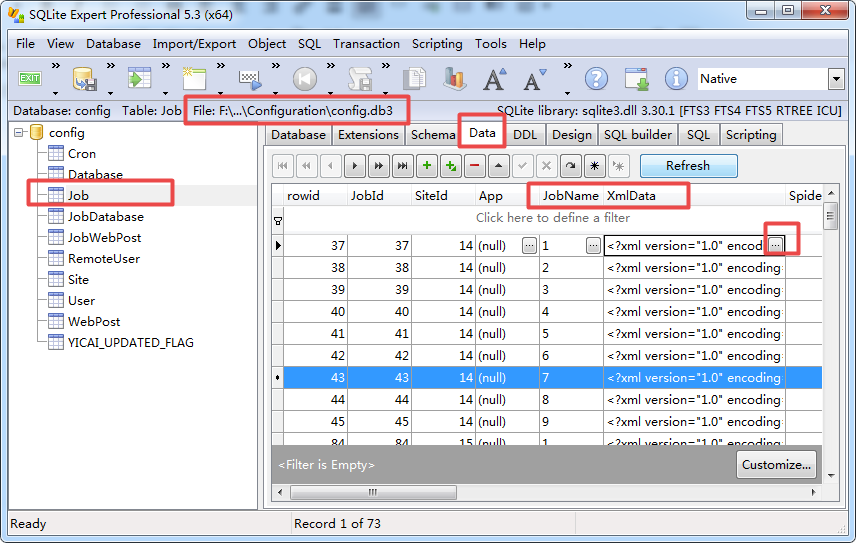Collapse the config database tree node
This screenshot has height=543, width=856.
[x=18, y=133]
